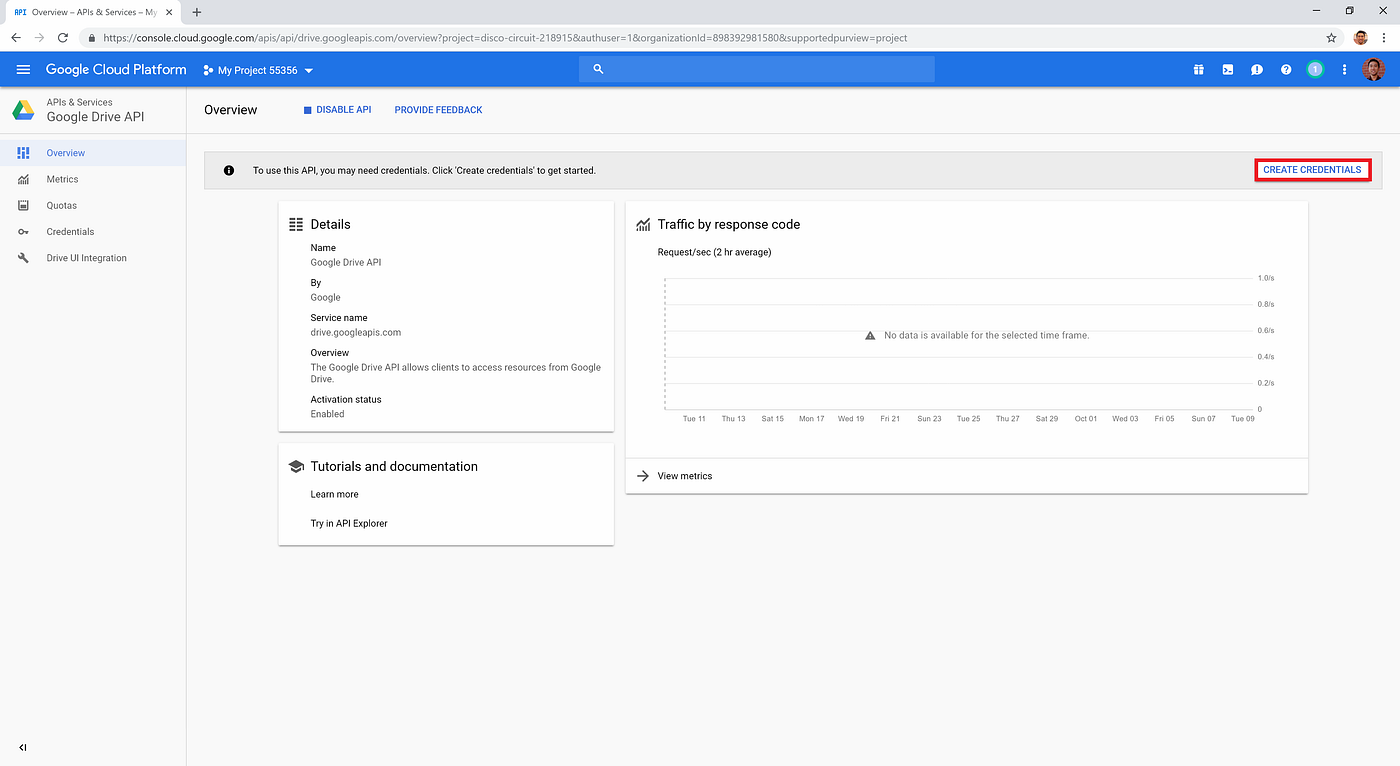Activate Cloud Shell from the top bar
Image resolution: width=1400 pixels, height=766 pixels.
coord(1227,69)
